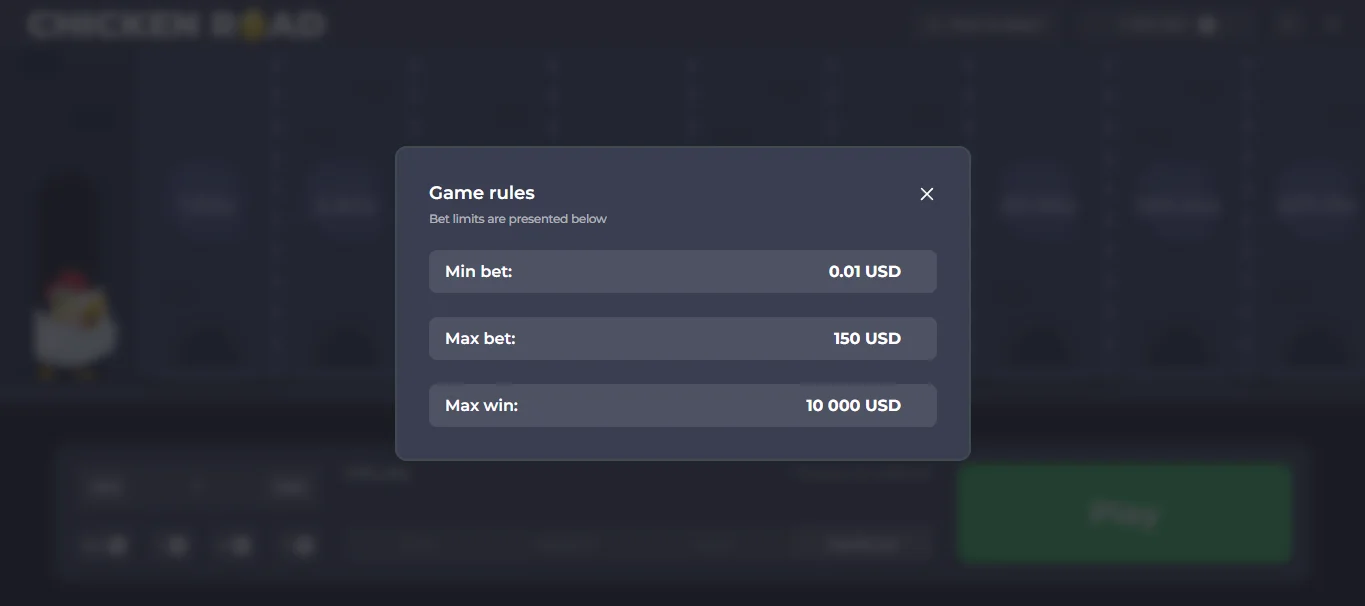The height and width of the screenshot is (606, 1365).
Task: Click the blurred MIN bet button
Action: [104, 487]
